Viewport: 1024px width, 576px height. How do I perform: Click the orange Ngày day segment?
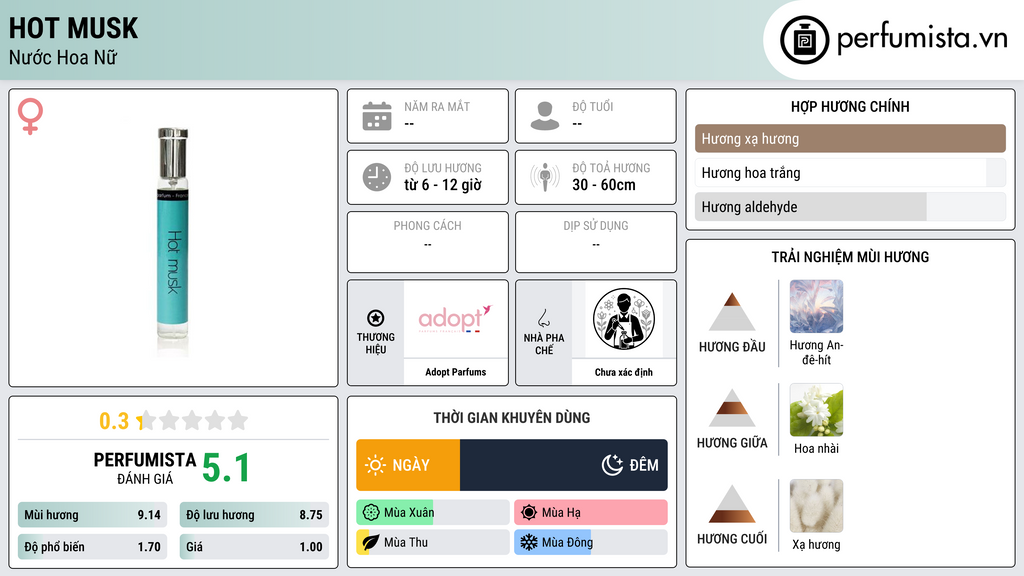408,465
